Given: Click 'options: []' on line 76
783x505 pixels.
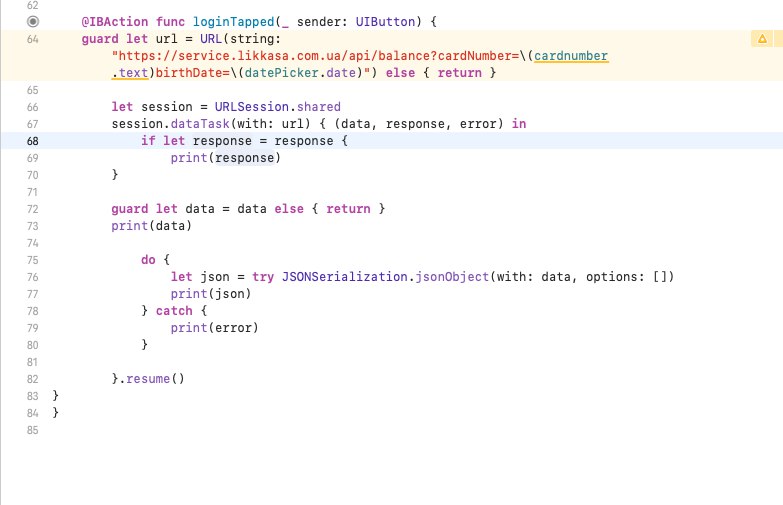Looking at the screenshot, I should click(x=626, y=277).
